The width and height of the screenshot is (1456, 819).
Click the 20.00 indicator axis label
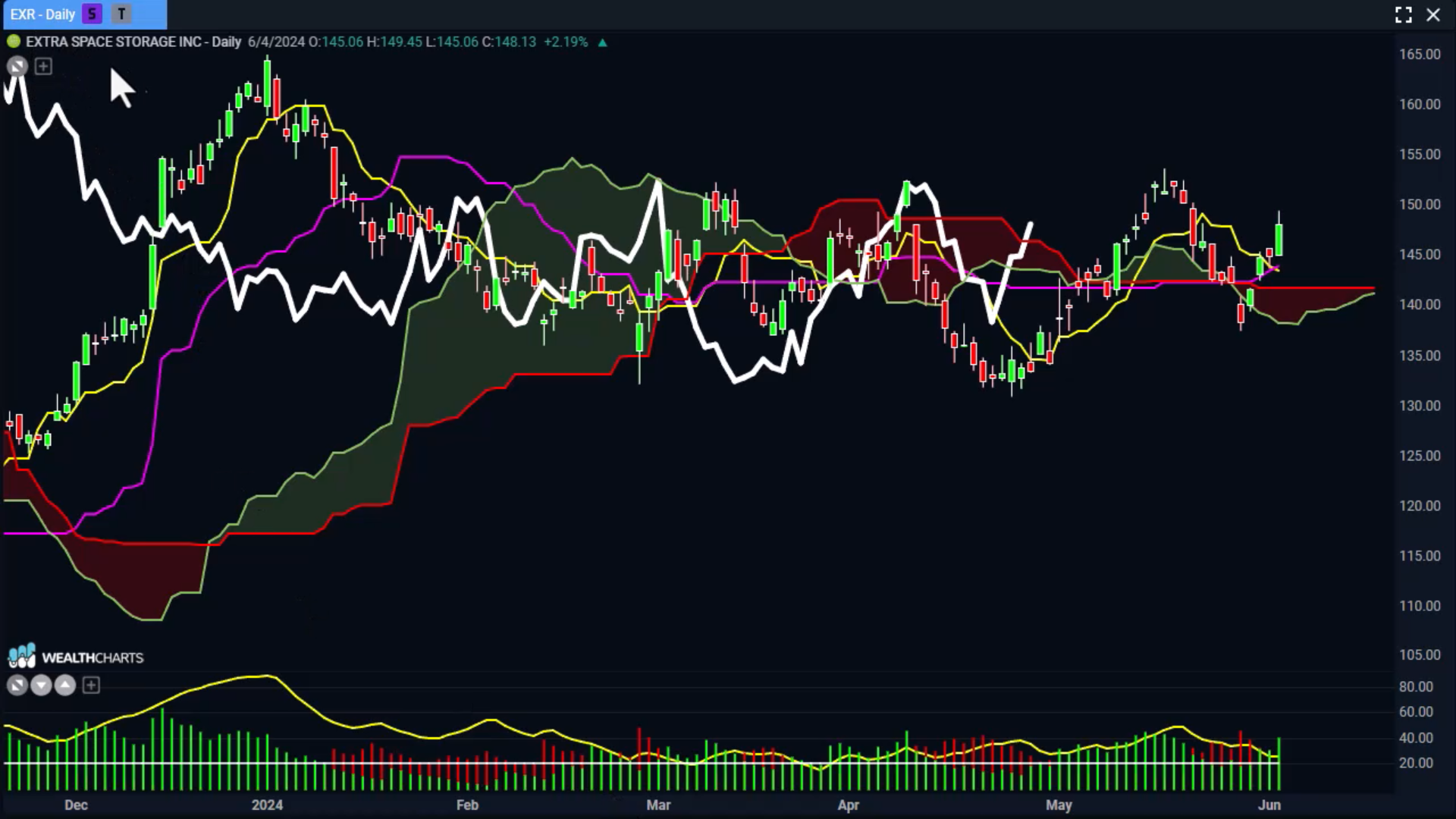point(1416,764)
